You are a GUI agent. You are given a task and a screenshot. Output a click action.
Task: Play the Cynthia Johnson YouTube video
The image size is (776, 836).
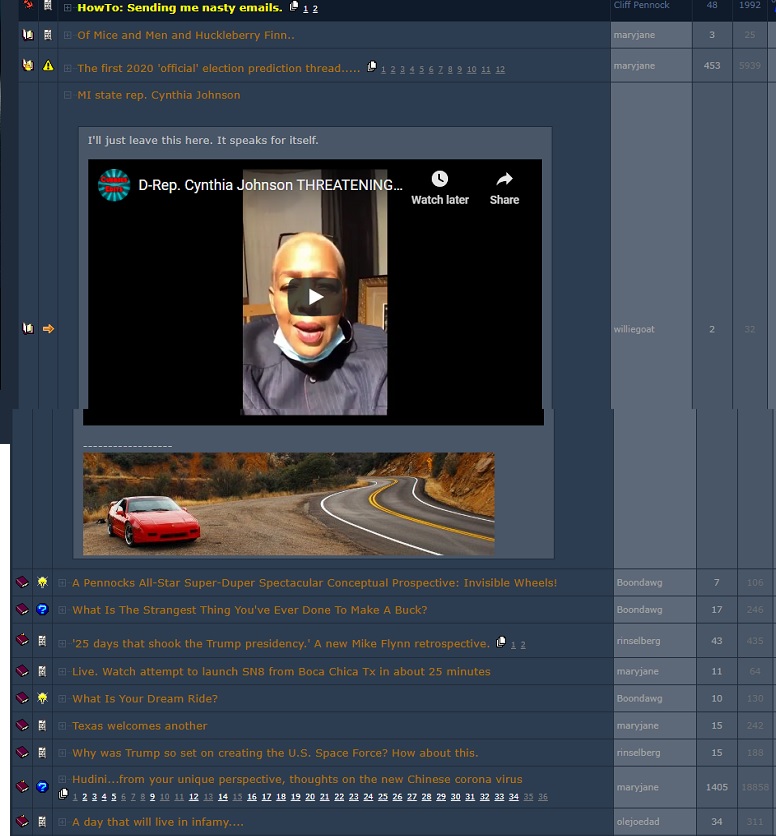click(x=315, y=297)
